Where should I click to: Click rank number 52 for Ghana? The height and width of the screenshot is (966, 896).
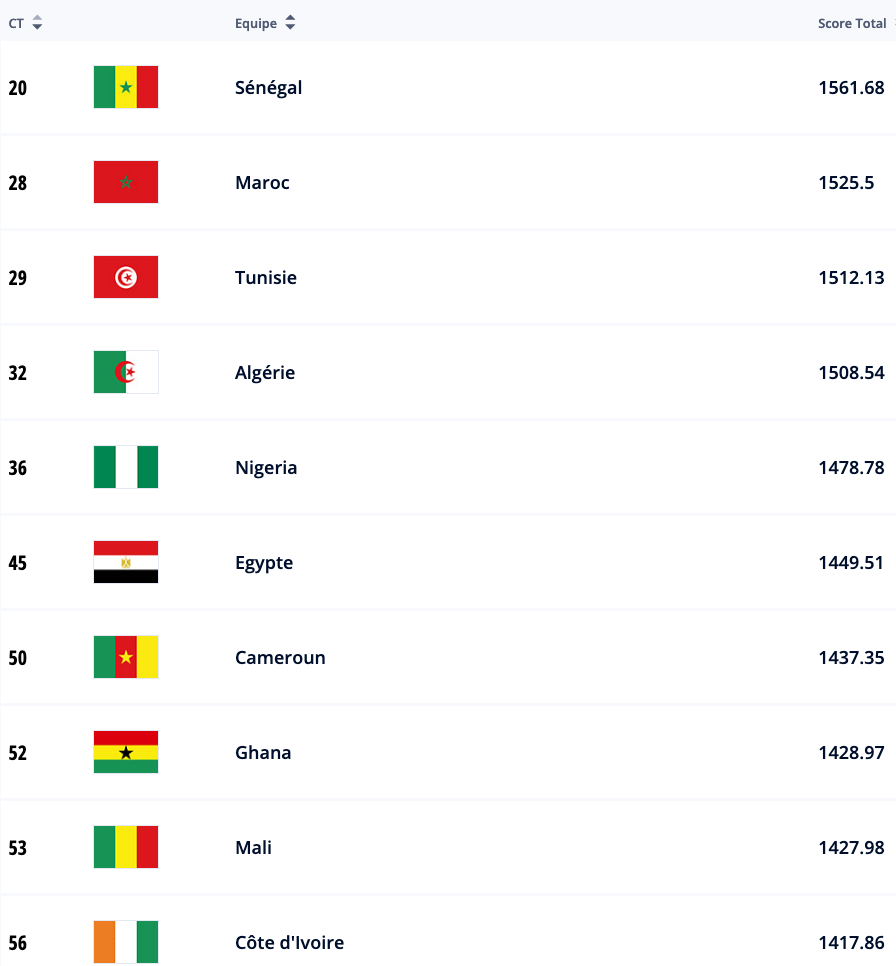click(x=18, y=752)
